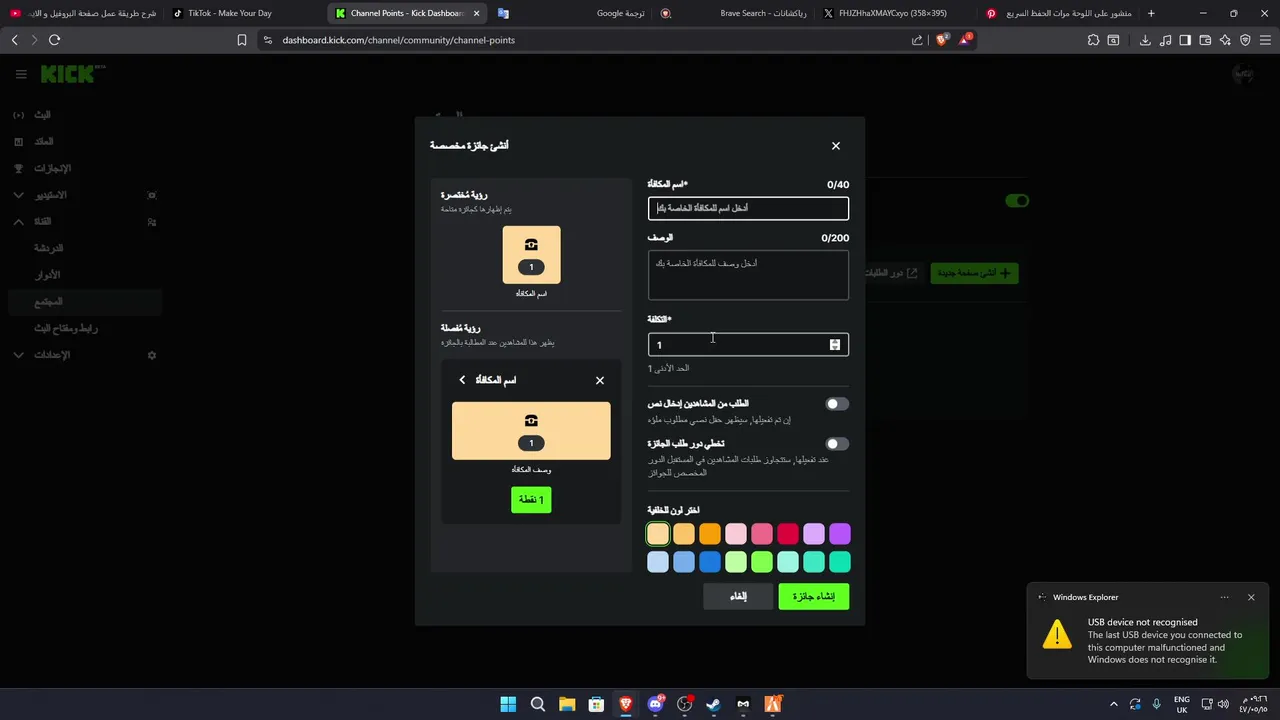This screenshot has height=720, width=1280.
Task: Select the rose pink color swatch
Action: [762, 534]
